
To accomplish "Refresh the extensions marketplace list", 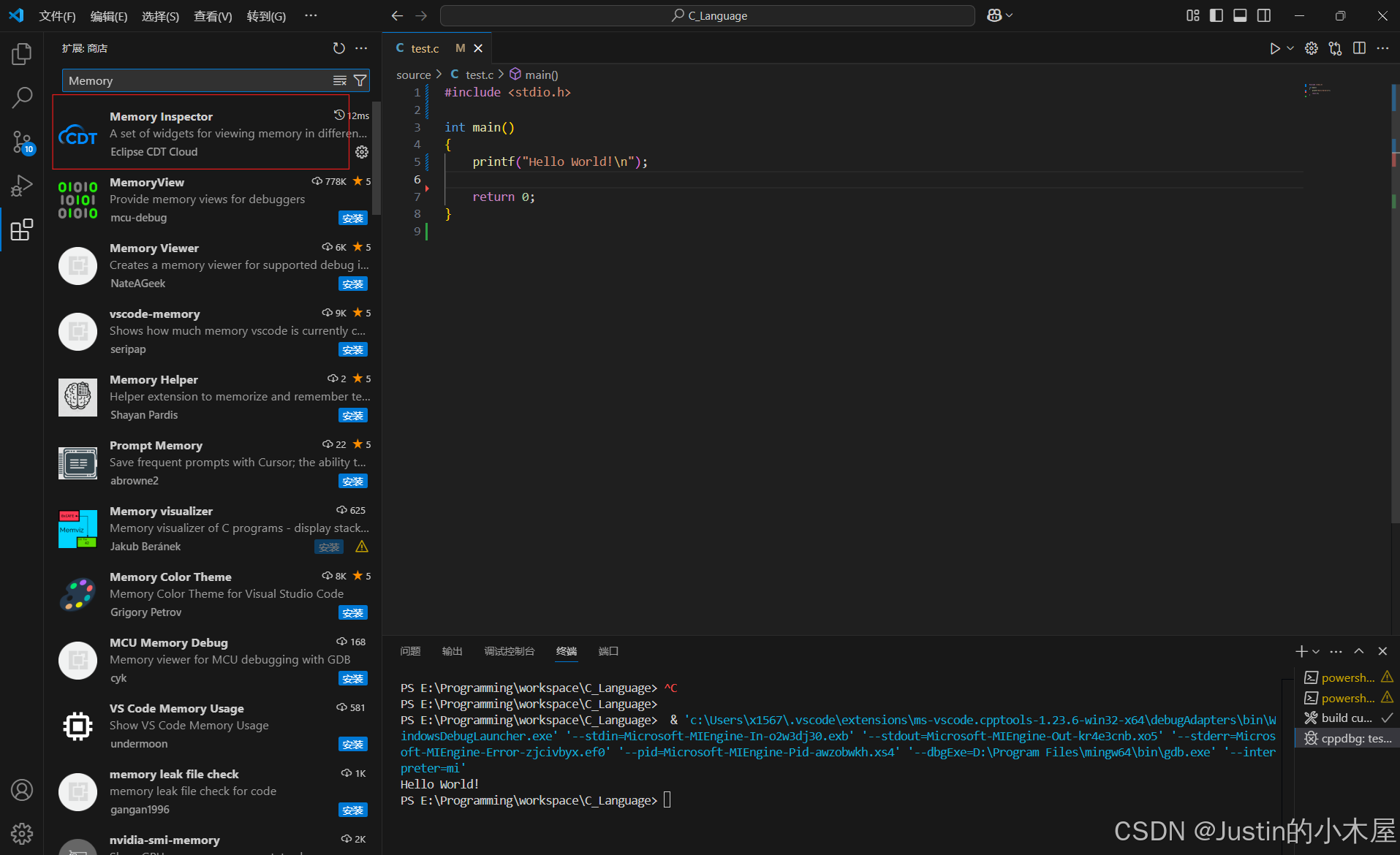I will [x=338, y=48].
